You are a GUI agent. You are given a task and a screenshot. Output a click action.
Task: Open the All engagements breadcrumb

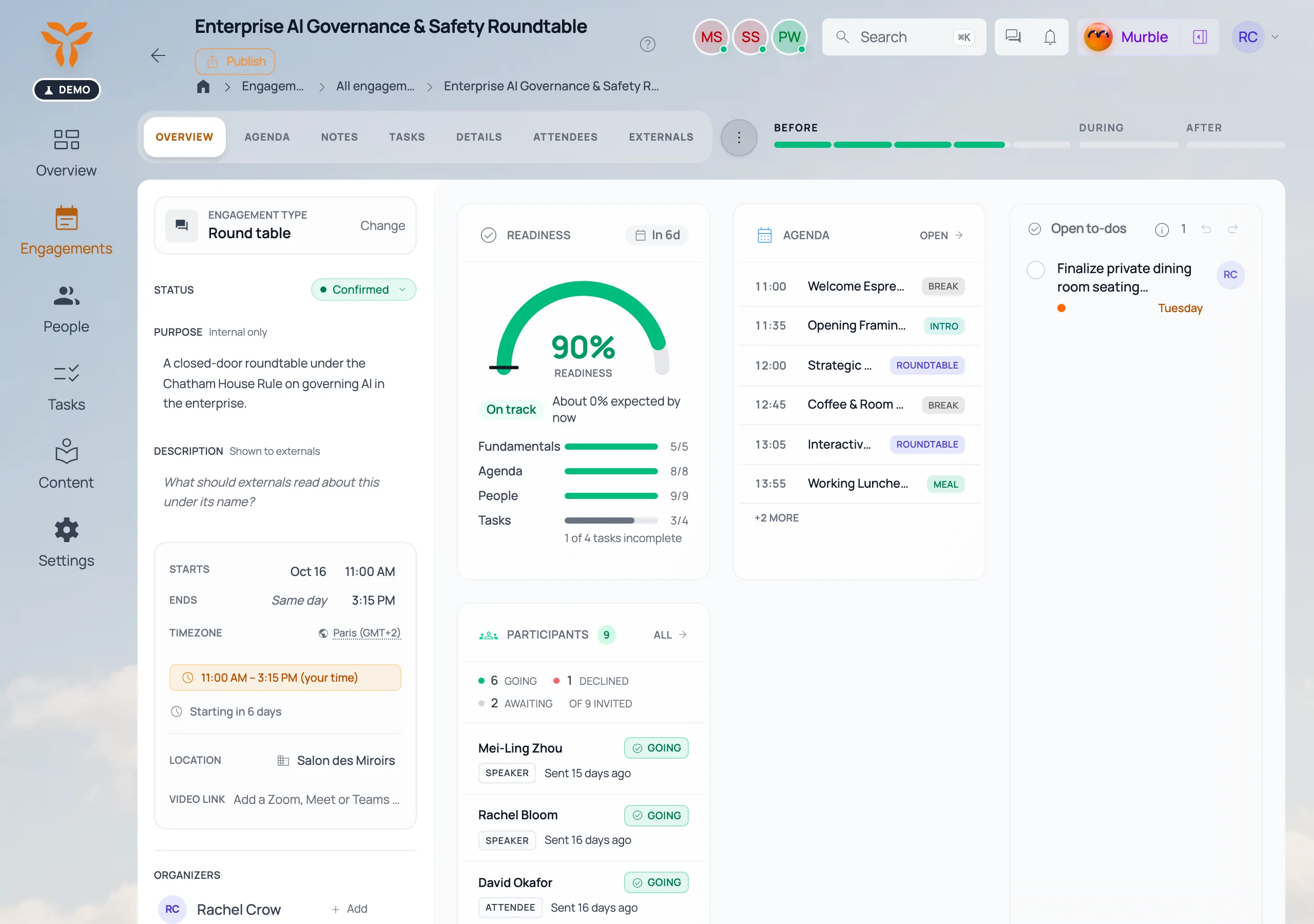[x=375, y=86]
